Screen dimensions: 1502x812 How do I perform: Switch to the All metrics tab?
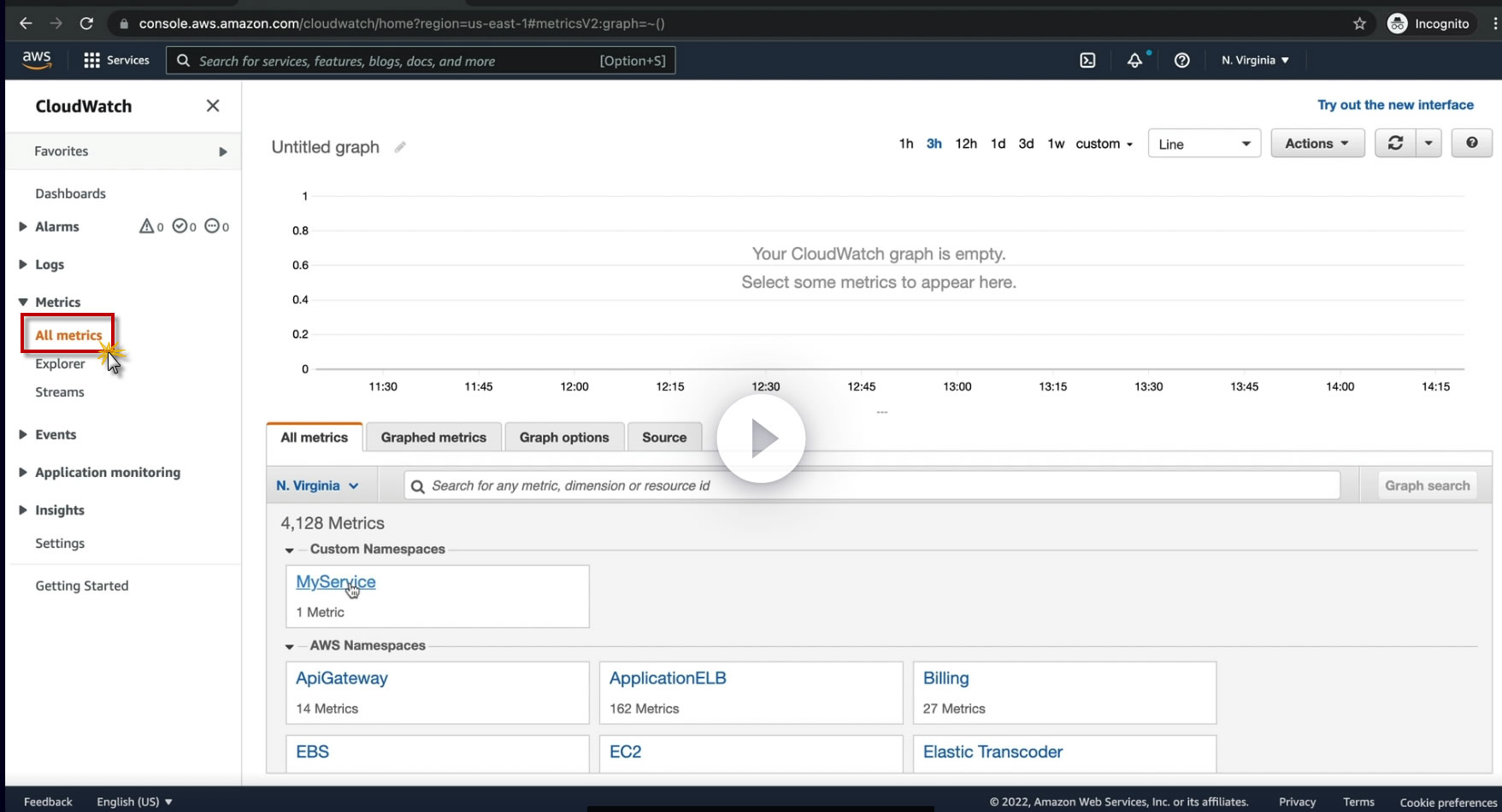click(x=315, y=438)
